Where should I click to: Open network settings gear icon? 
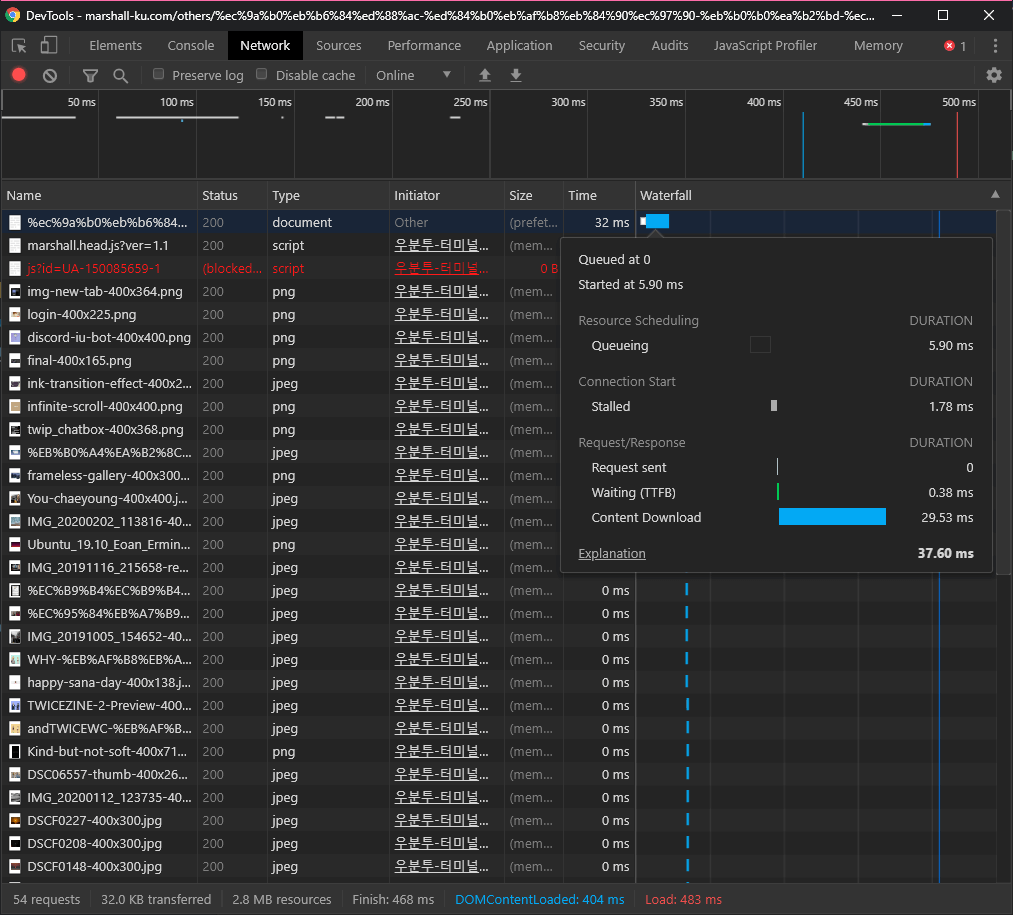(x=993, y=75)
